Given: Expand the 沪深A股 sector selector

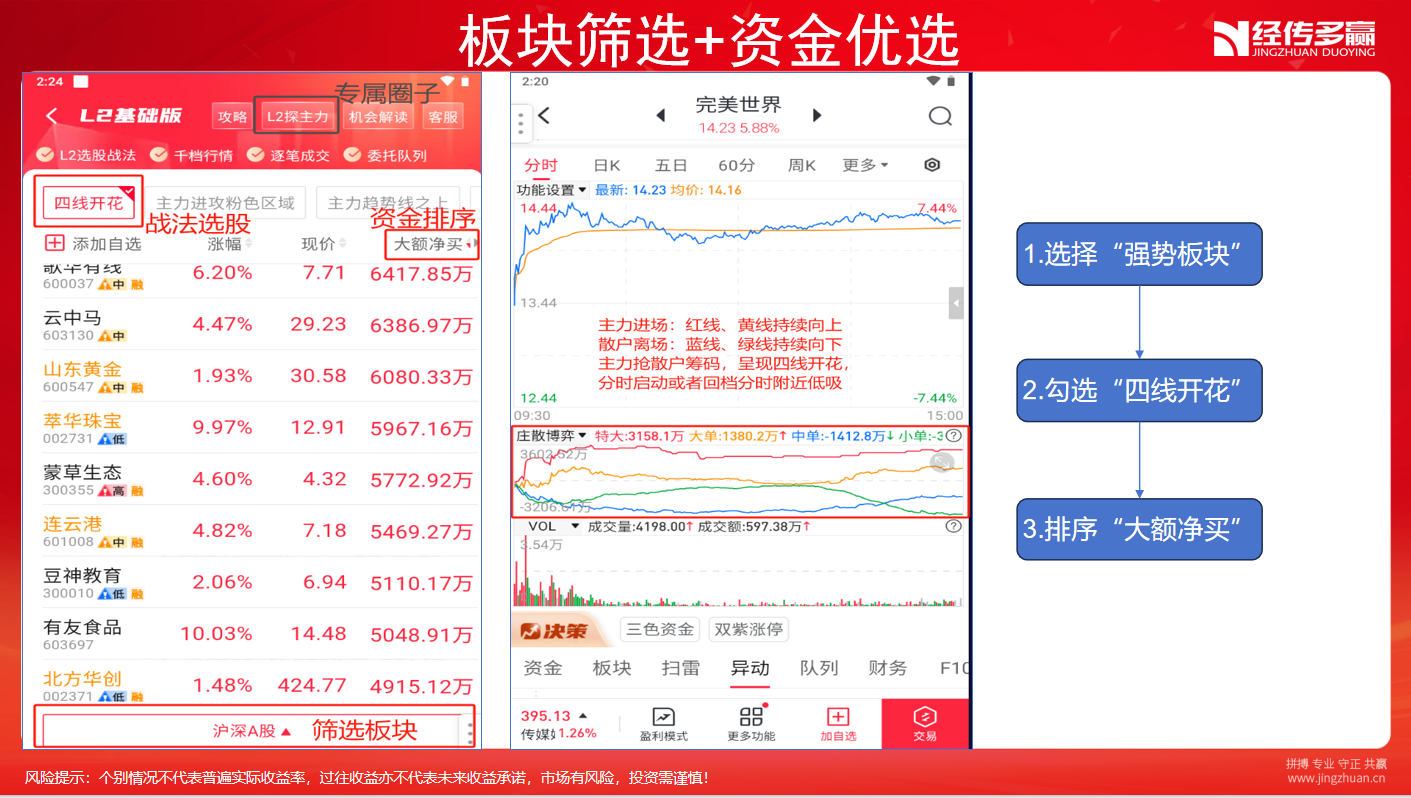Looking at the screenshot, I should (252, 731).
